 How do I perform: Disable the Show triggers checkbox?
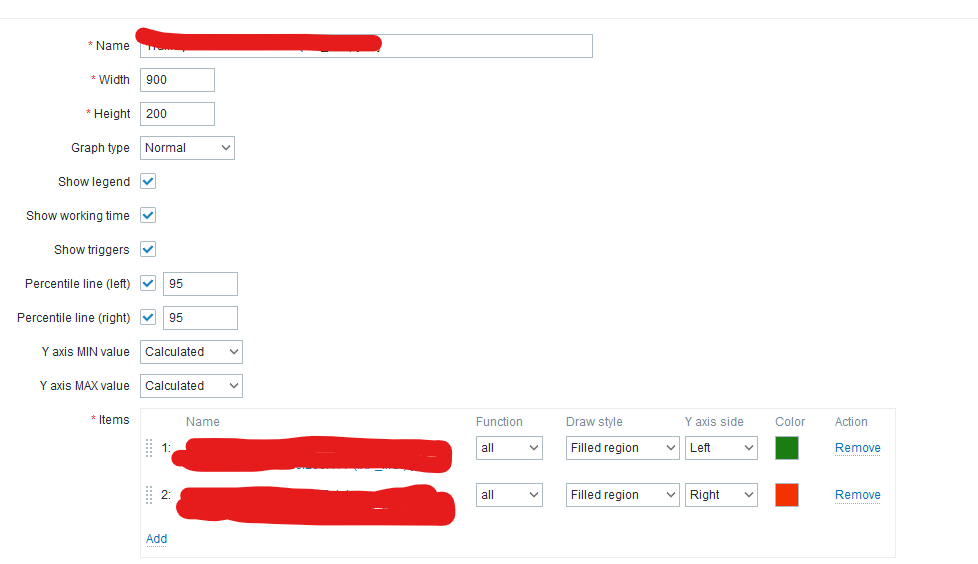148,250
